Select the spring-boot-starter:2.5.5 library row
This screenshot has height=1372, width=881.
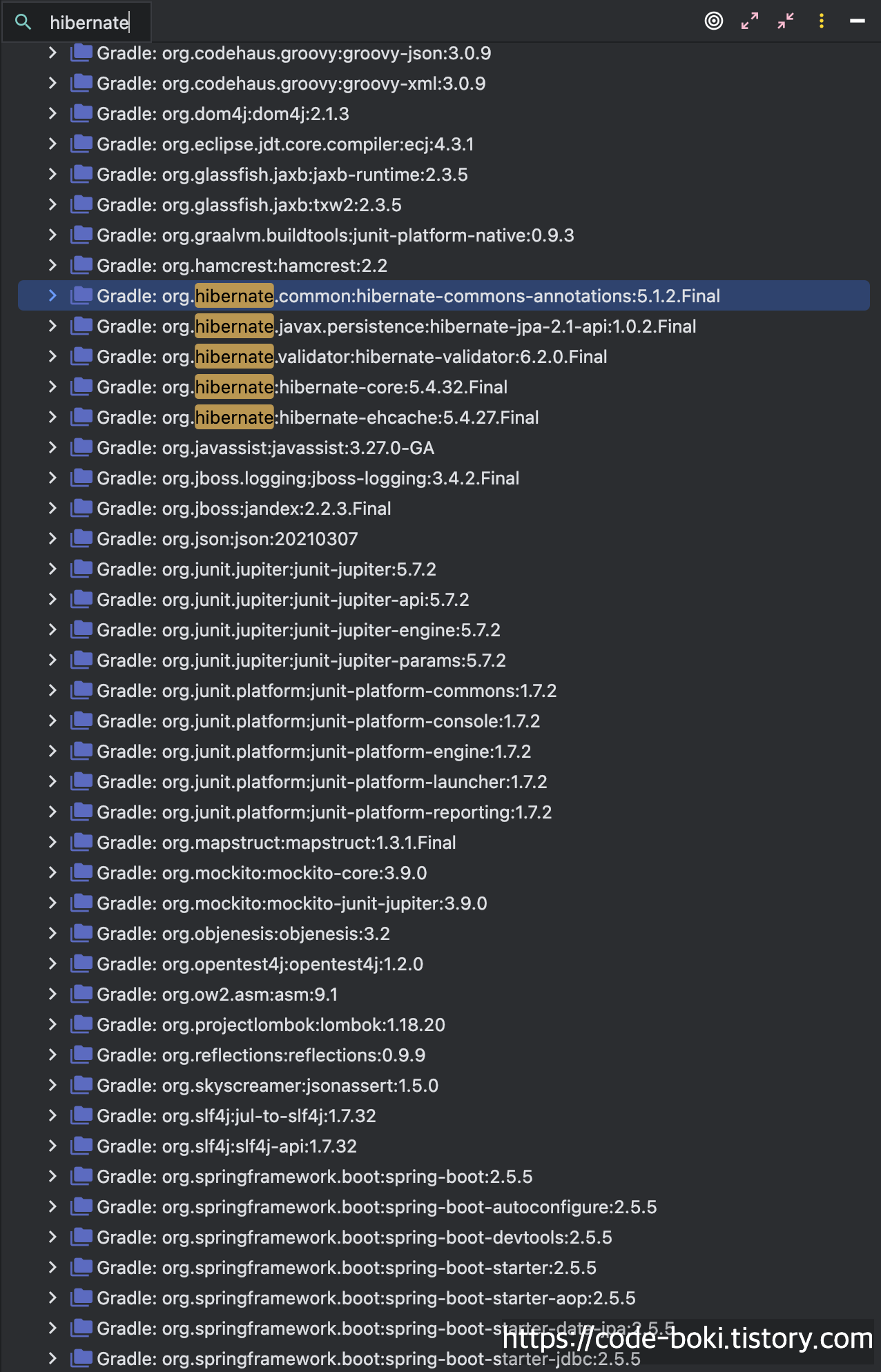pos(444,1267)
